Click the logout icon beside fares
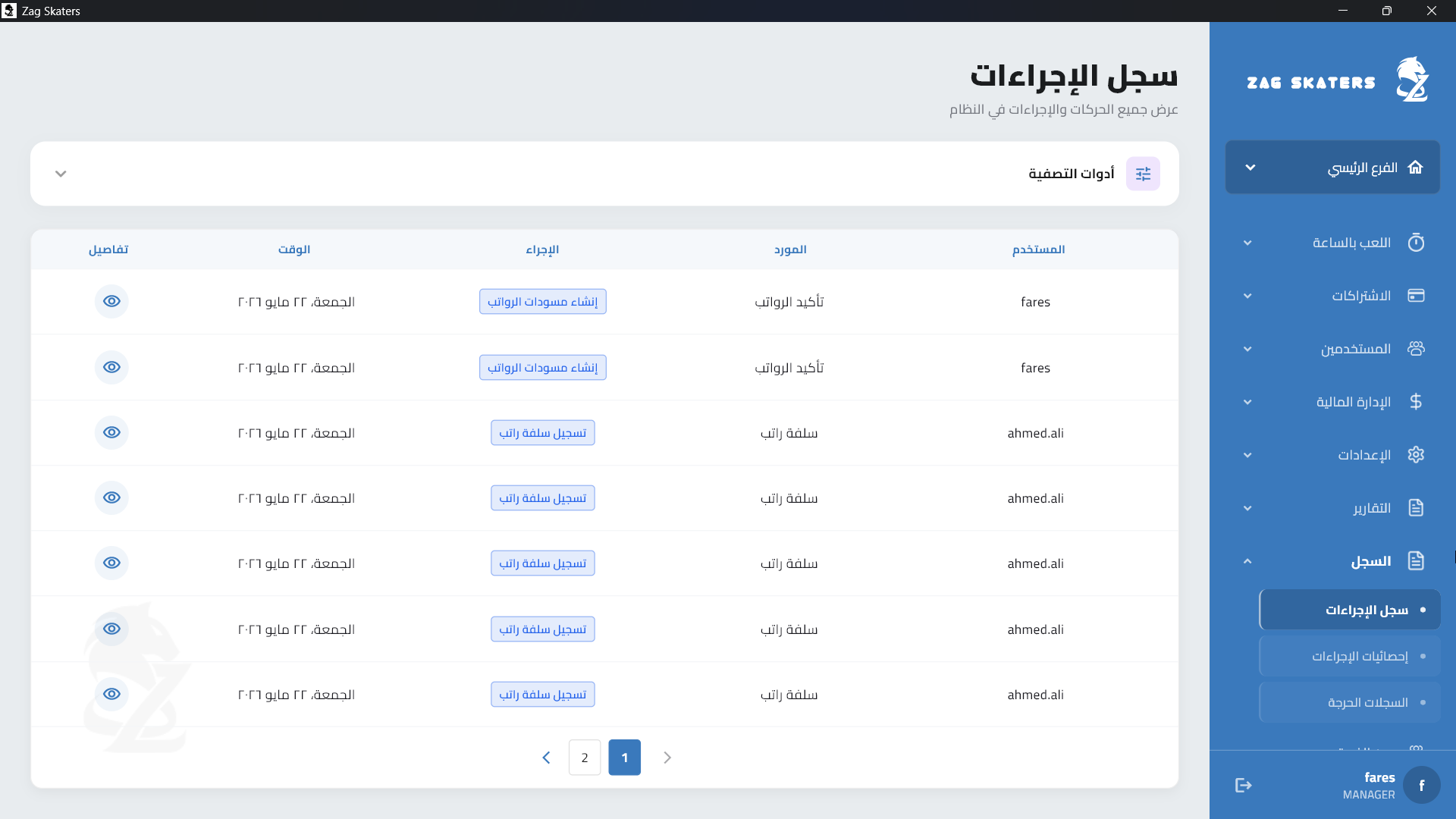 coord(1243,785)
